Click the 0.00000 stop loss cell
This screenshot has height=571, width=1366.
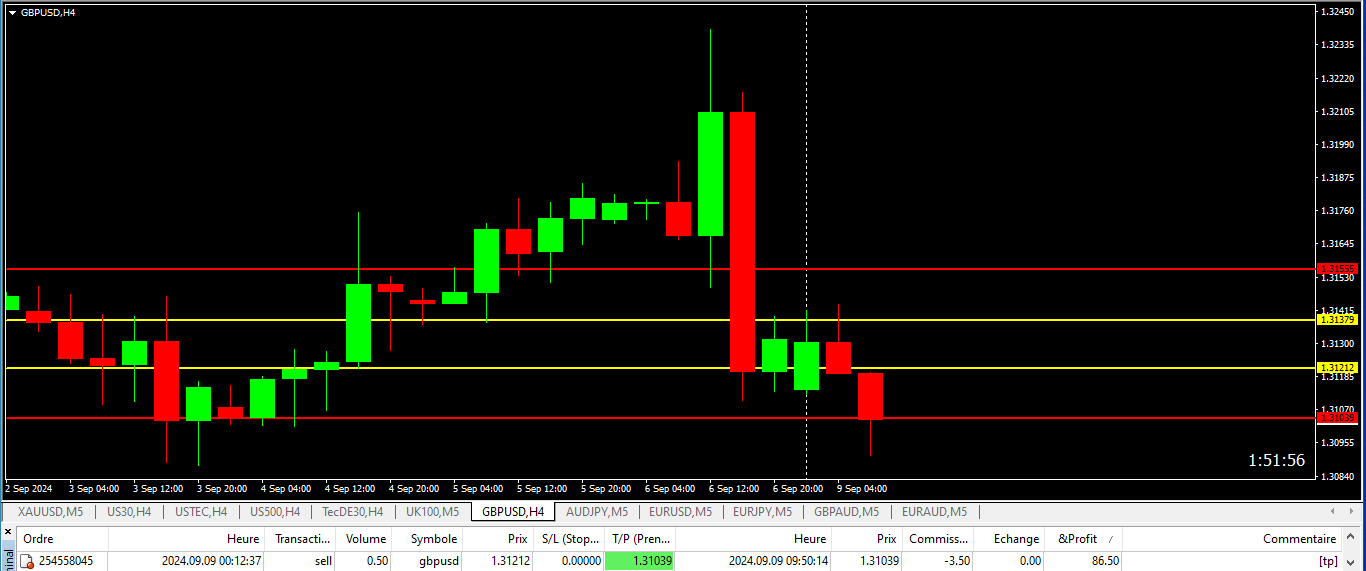pyautogui.click(x=582, y=562)
